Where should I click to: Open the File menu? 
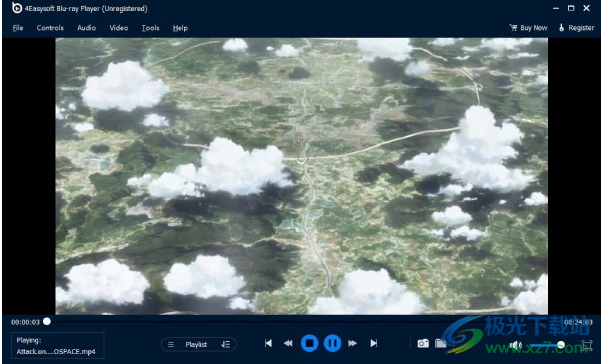pos(18,28)
